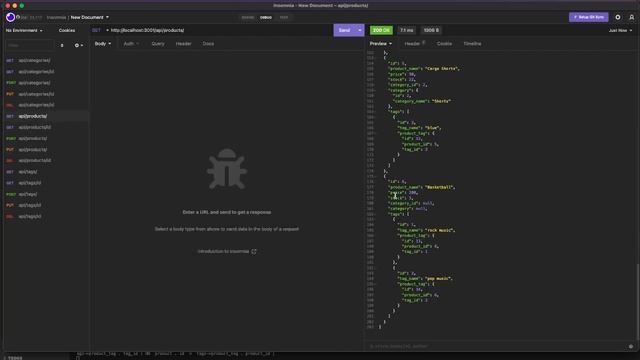This screenshot has height=360, width=640.
Task: Click the 200 OK status tag
Action: [381, 30]
